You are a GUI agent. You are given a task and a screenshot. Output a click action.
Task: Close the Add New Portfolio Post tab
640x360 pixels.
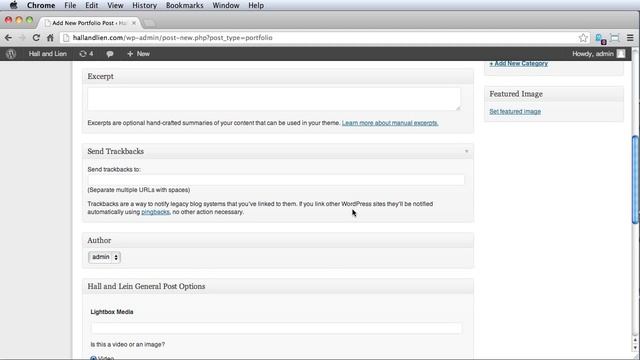pyautogui.click(x=134, y=23)
